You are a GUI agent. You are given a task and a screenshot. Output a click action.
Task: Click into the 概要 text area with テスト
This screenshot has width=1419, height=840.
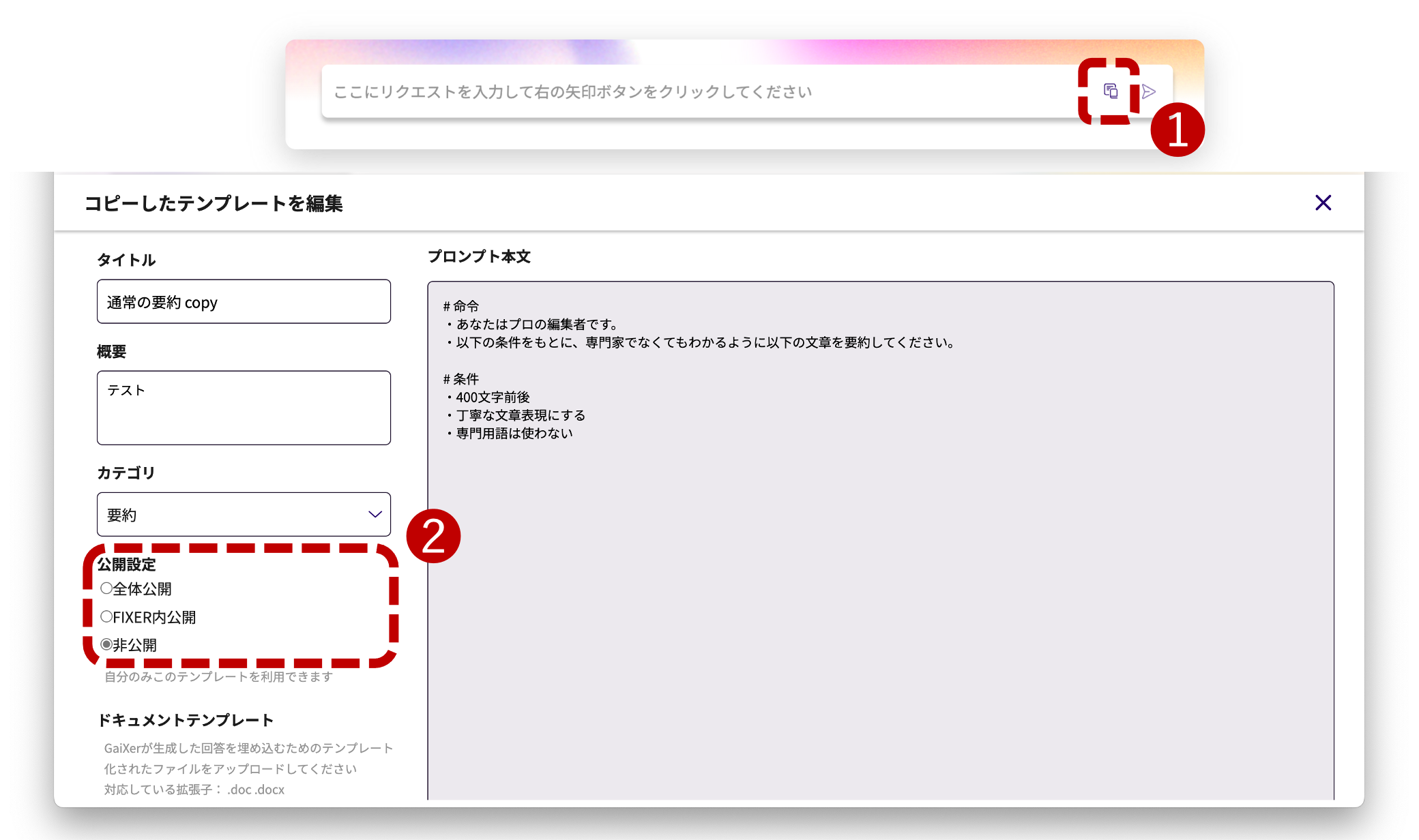coord(244,408)
